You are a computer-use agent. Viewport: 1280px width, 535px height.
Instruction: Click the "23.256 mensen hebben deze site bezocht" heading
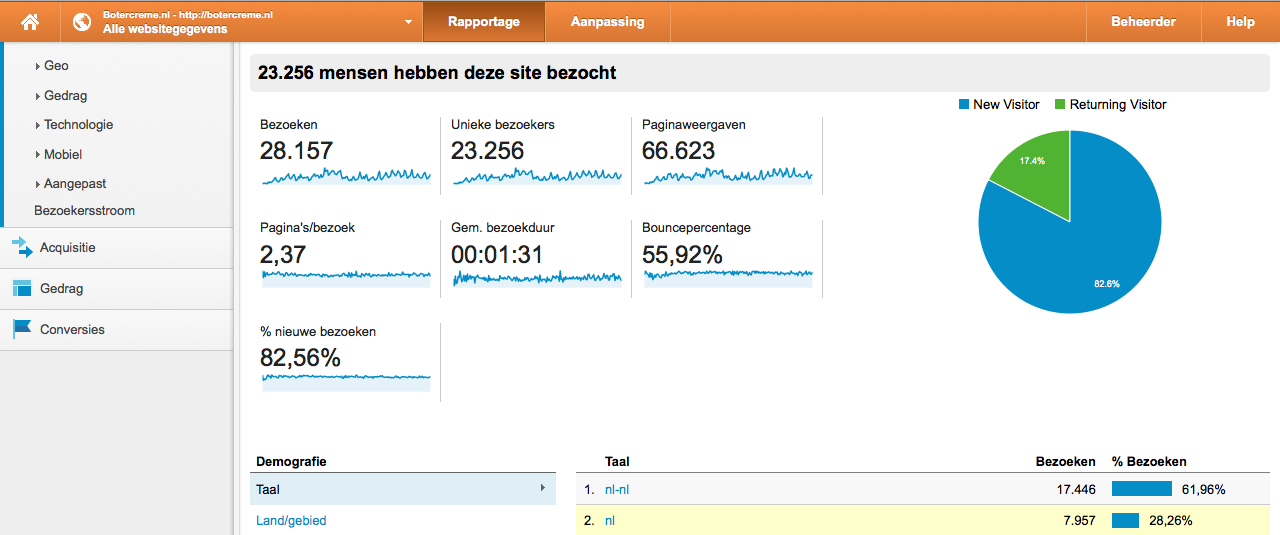437,73
